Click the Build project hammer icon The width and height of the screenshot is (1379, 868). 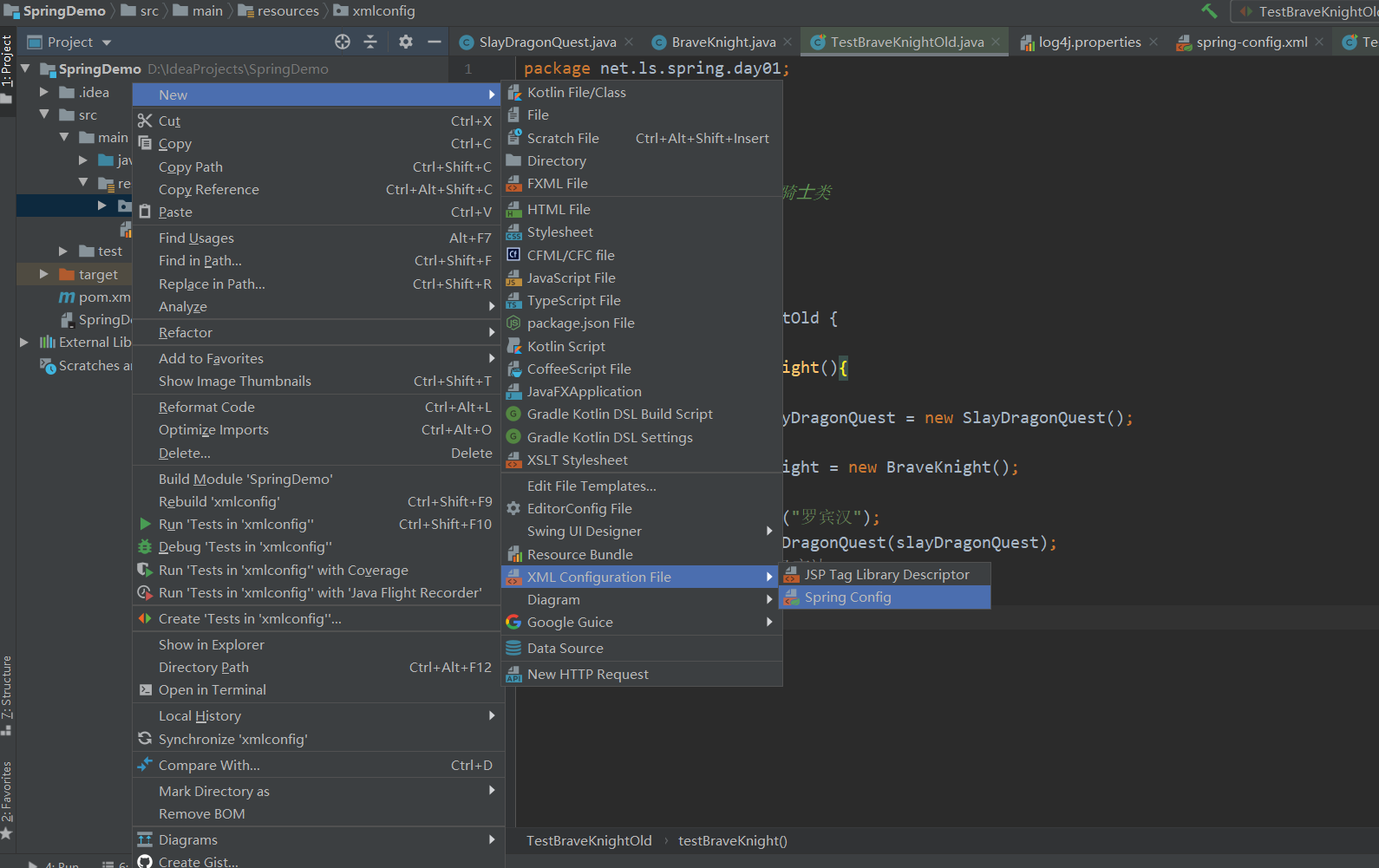click(1209, 11)
